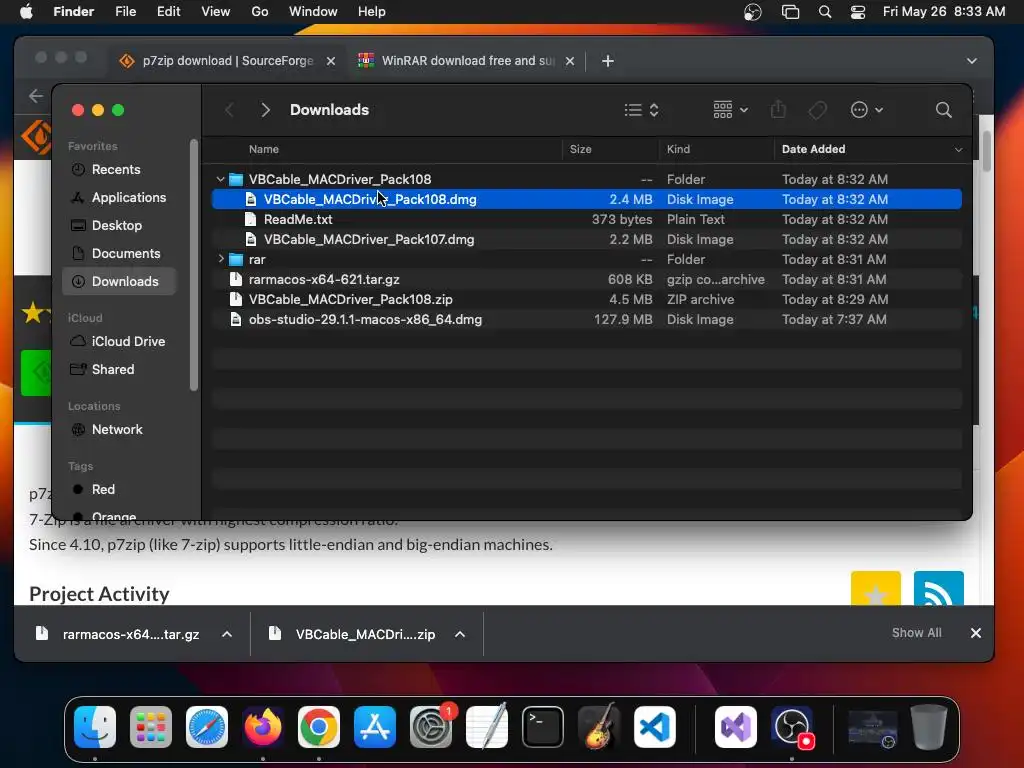Select Desktop in the Finder sidebar
The width and height of the screenshot is (1024, 768).
click(x=119, y=225)
